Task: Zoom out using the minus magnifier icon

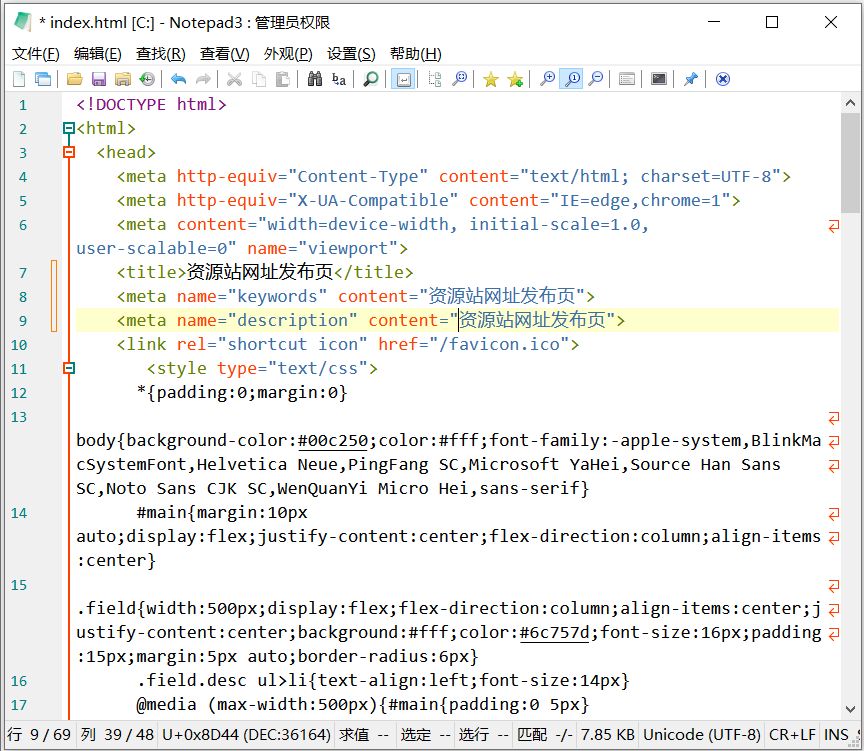Action: tap(596, 79)
